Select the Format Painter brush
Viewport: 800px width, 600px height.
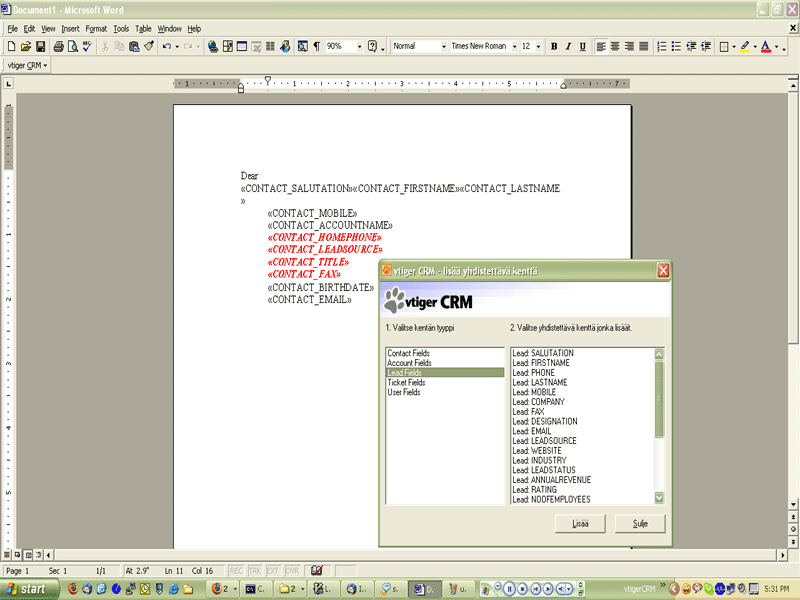pyautogui.click(x=148, y=46)
